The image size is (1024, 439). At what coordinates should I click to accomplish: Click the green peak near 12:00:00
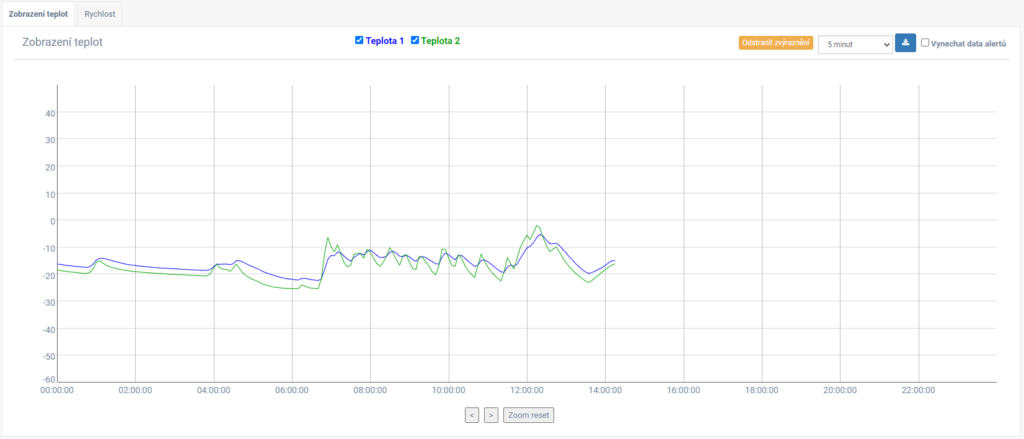(x=537, y=225)
